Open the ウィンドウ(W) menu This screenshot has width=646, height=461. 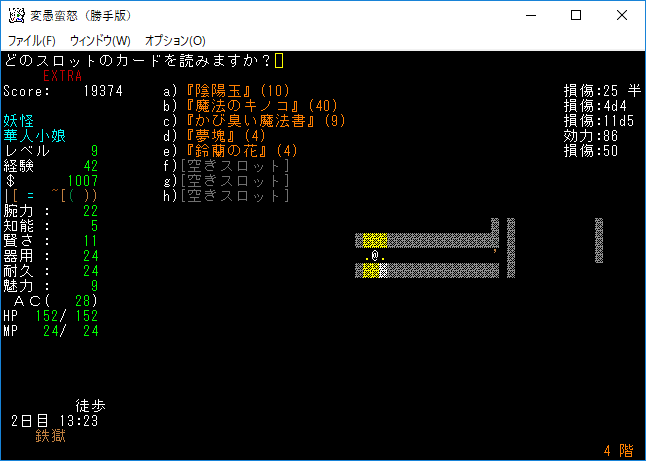pyautogui.click(x=100, y=41)
